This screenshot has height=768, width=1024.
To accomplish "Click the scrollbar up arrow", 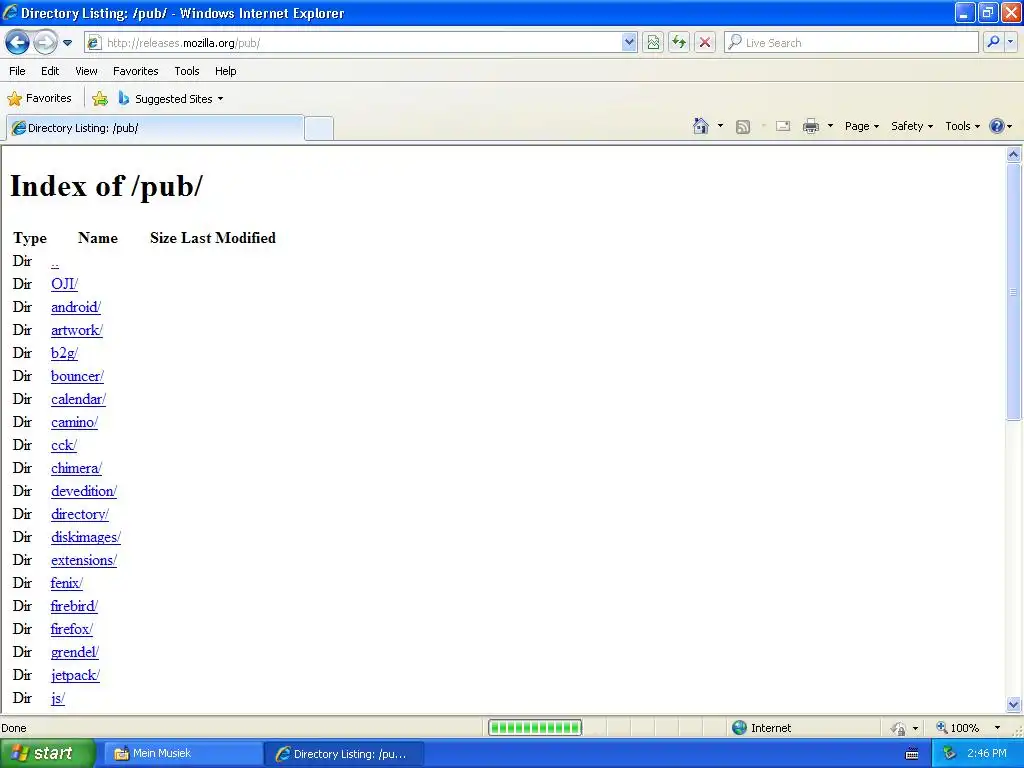I will (x=1014, y=155).
